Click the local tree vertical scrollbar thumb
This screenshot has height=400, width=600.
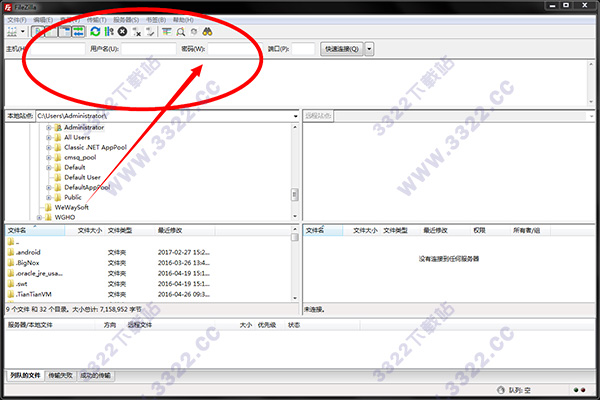295,194
